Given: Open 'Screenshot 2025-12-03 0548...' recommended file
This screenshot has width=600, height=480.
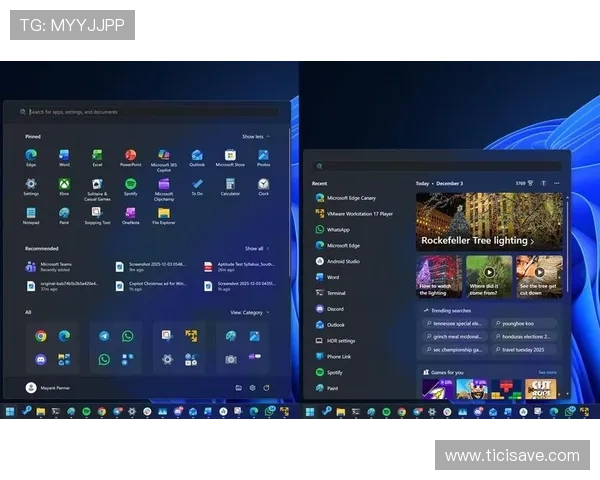Looking at the screenshot, I should pos(151,267).
